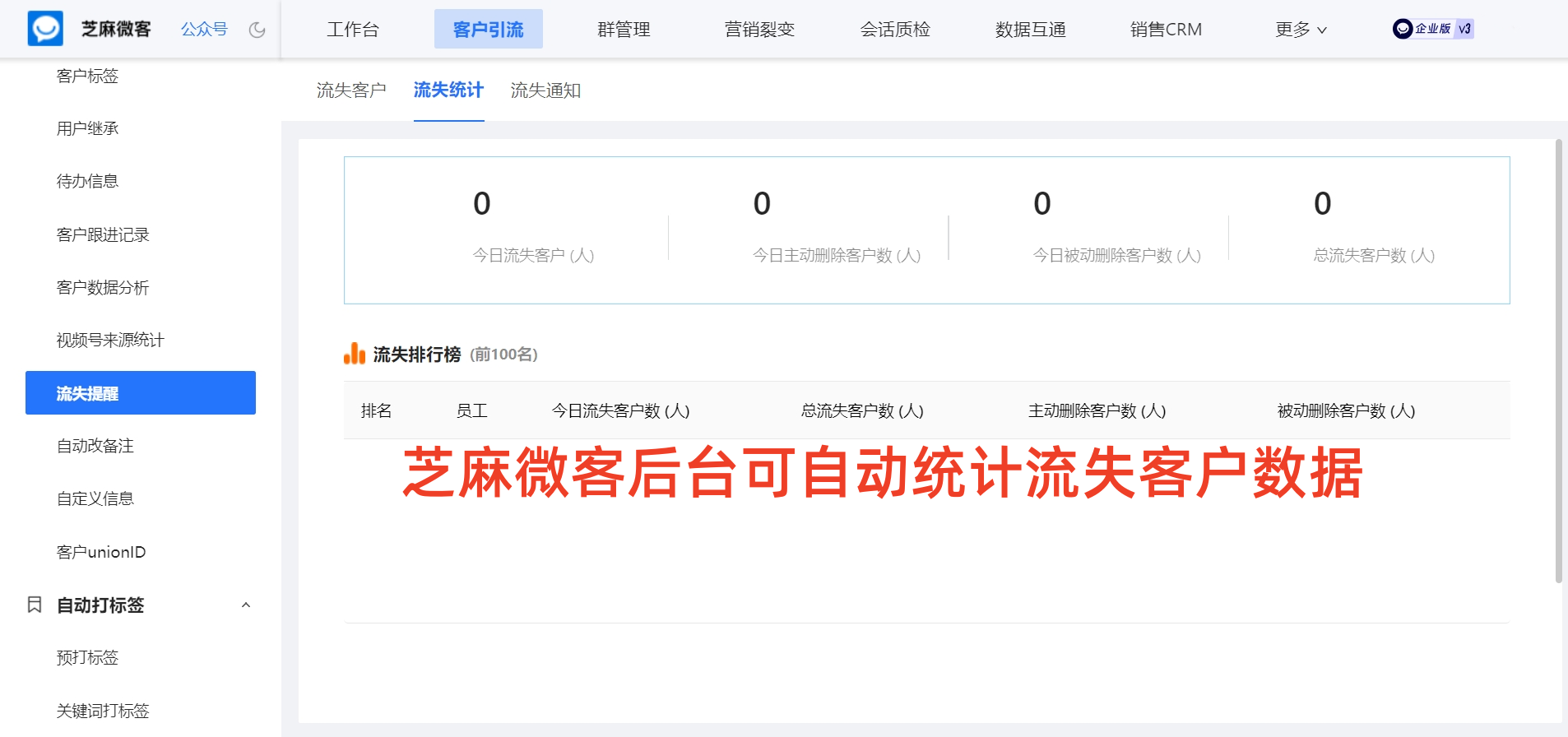This screenshot has height=737, width=1568.
Task: Click the 排名 column header
Action: [376, 410]
